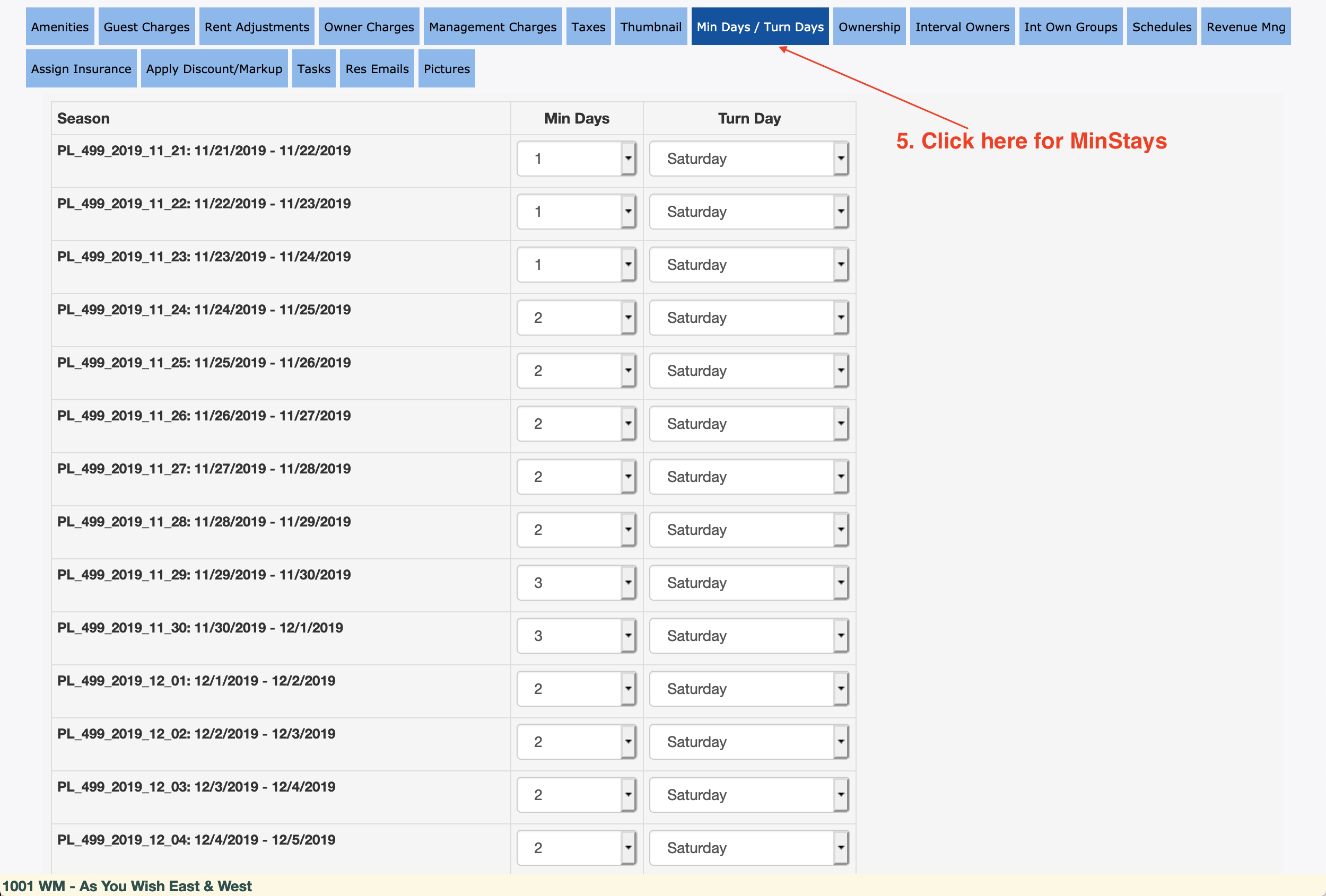Image resolution: width=1326 pixels, height=896 pixels.
Task: Open the Taxes tab
Action: [588, 27]
